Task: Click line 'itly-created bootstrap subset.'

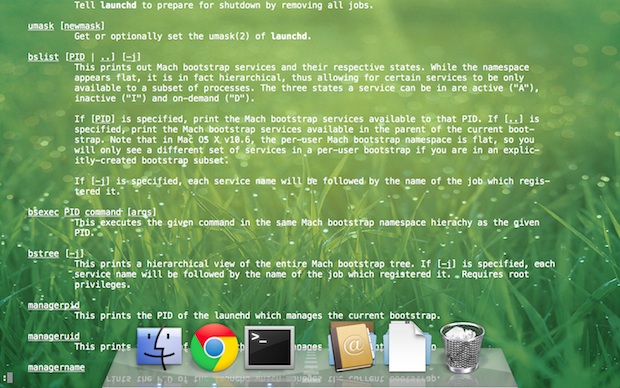Action: [x=151, y=161]
